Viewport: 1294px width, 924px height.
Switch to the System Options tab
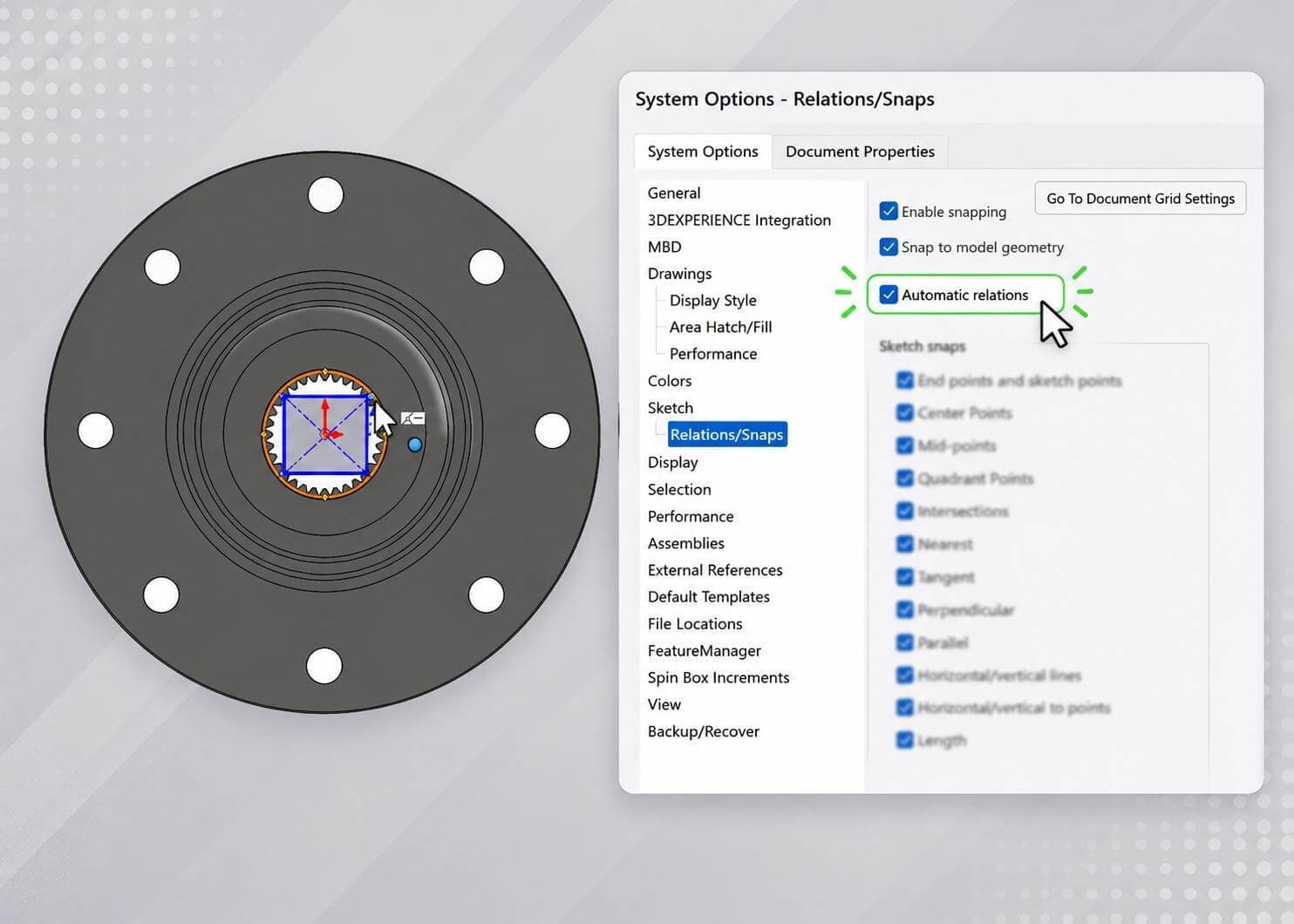point(703,152)
